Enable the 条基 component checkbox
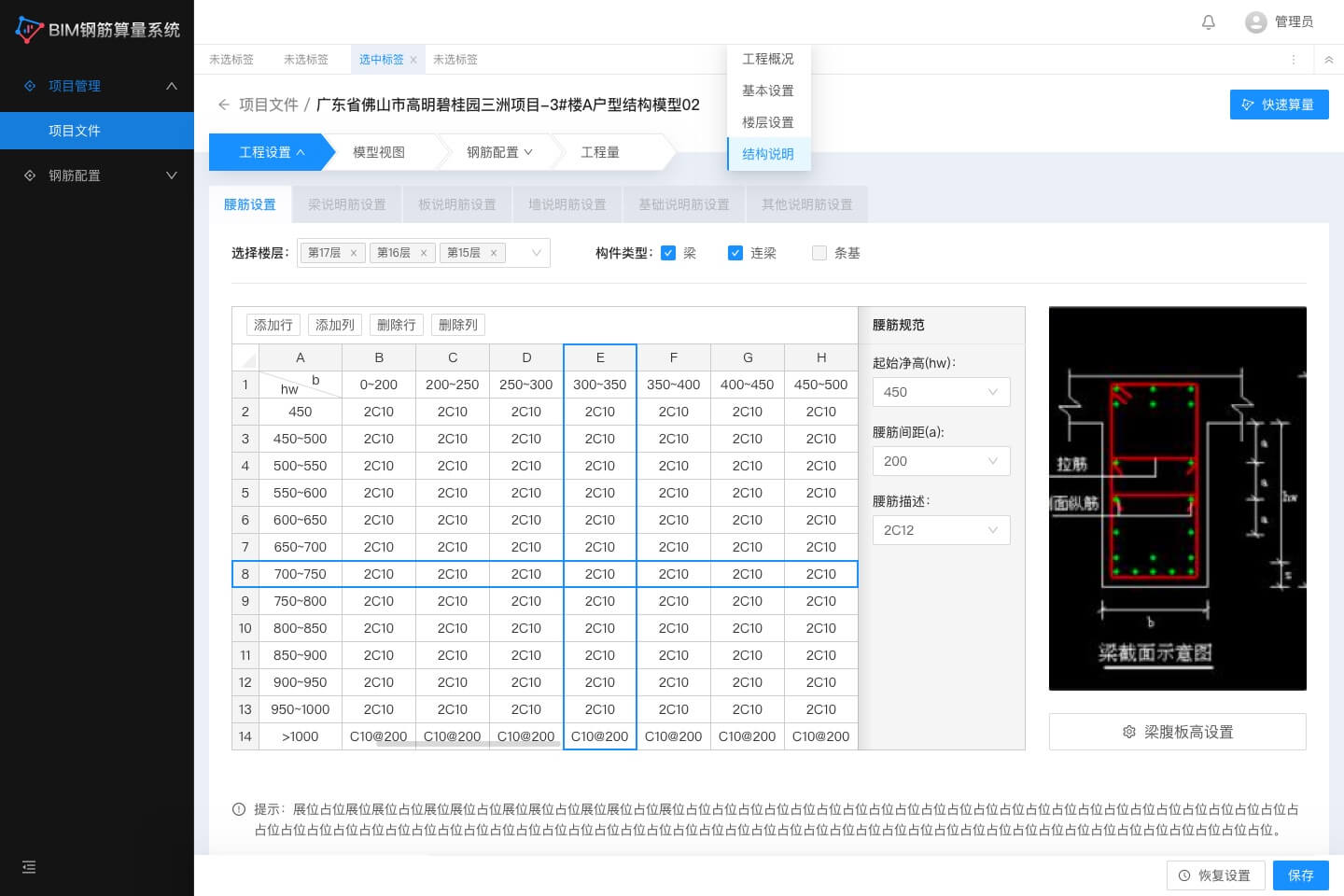 pyautogui.click(x=819, y=253)
